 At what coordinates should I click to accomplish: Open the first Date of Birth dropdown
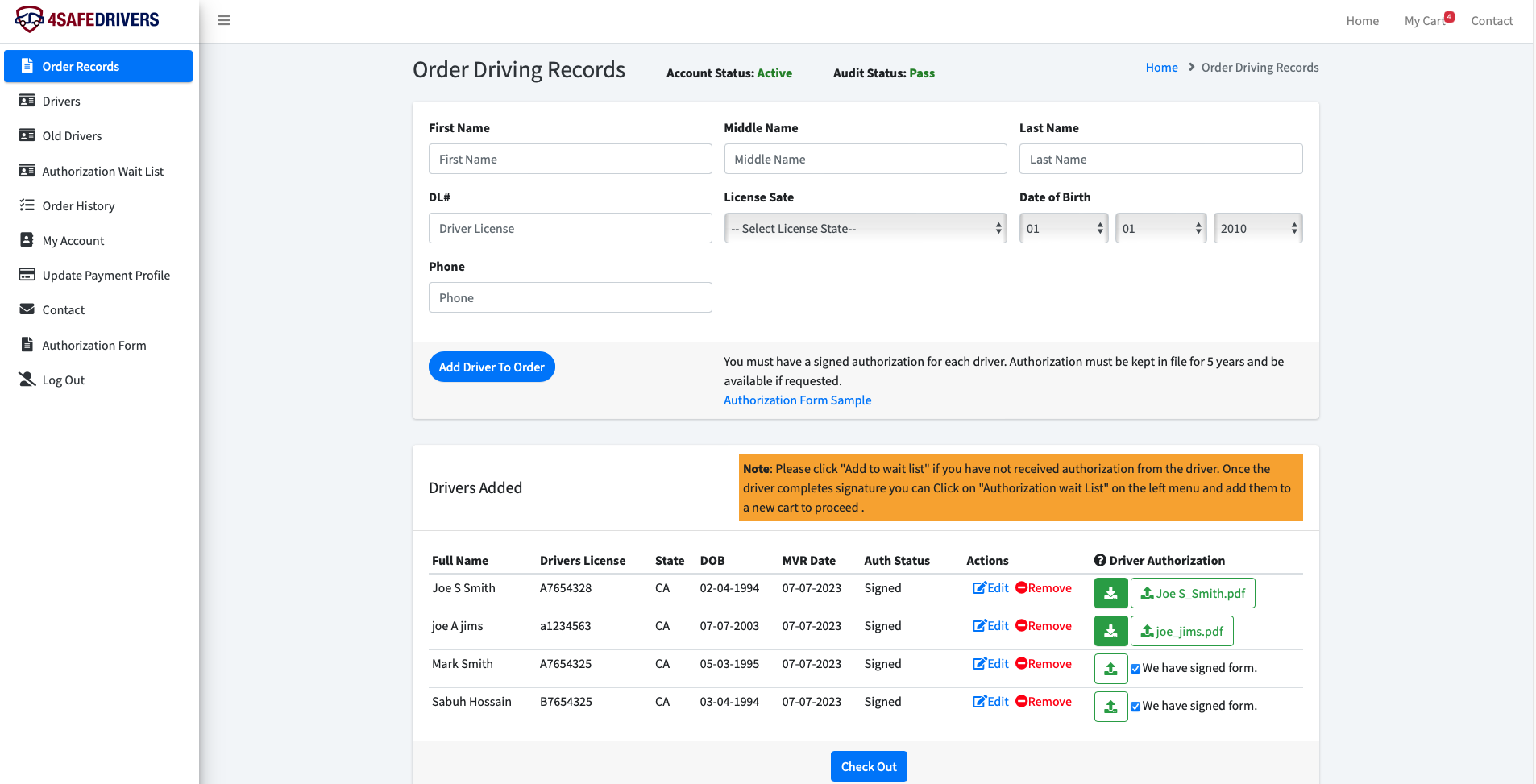1063,229
